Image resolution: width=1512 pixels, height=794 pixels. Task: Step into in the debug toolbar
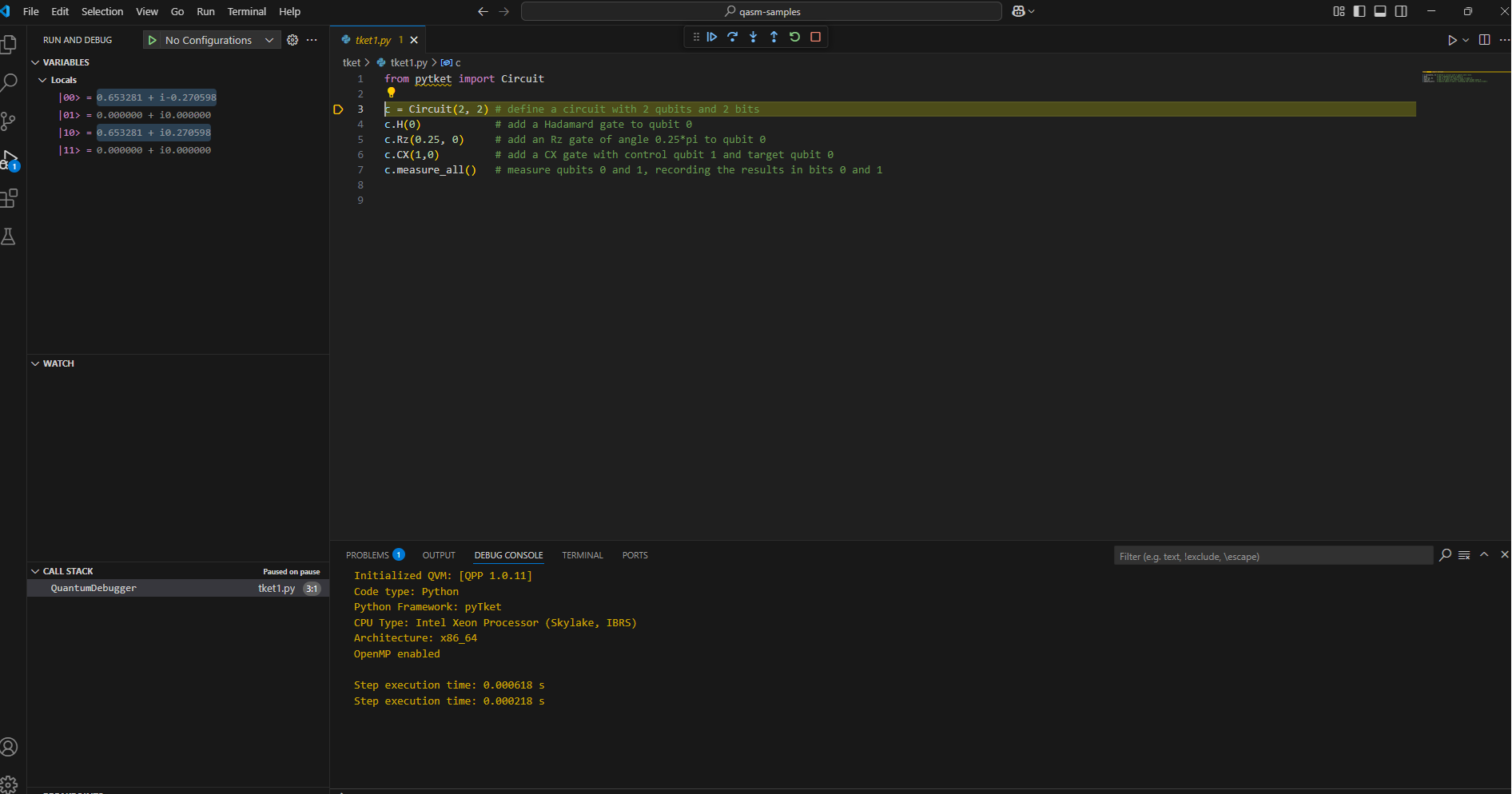coord(754,37)
